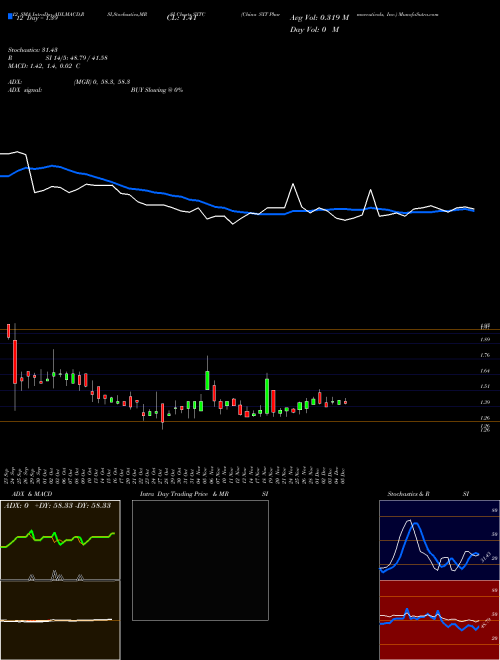Click the 'ADX & MACD' panel title
The width and height of the screenshot is (500, 660).
click(x=32, y=494)
